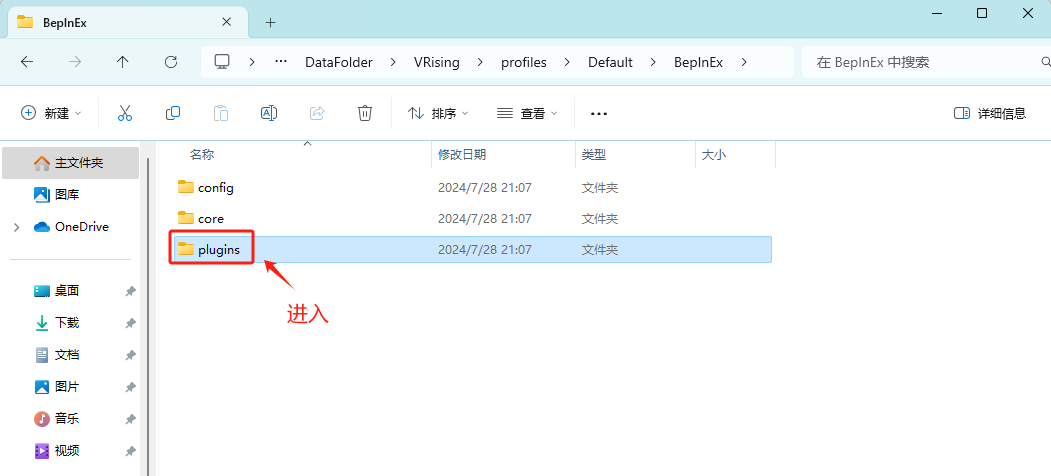Open the 排序 sort dropdown

click(438, 113)
